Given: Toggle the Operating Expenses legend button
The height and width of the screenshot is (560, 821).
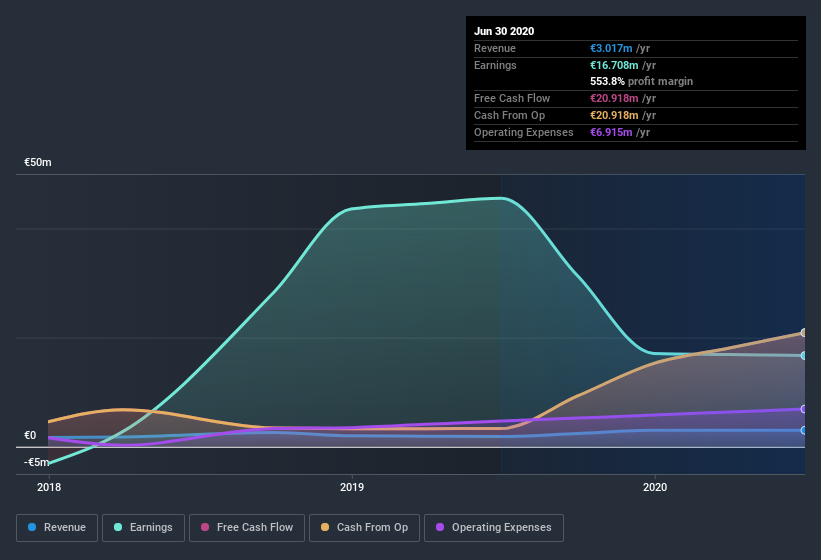Looking at the screenshot, I should pyautogui.click(x=494, y=528).
